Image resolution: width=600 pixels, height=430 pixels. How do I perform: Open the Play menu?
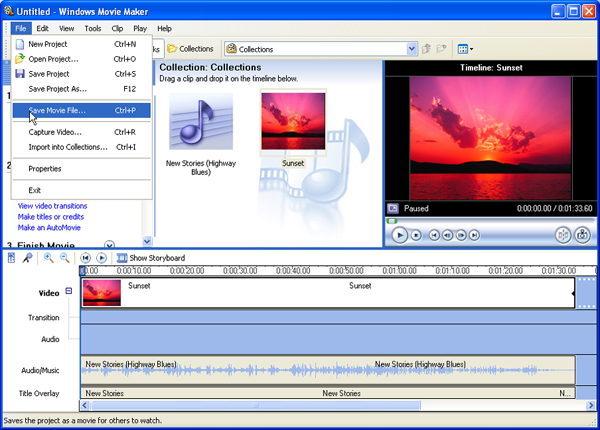tap(140, 28)
